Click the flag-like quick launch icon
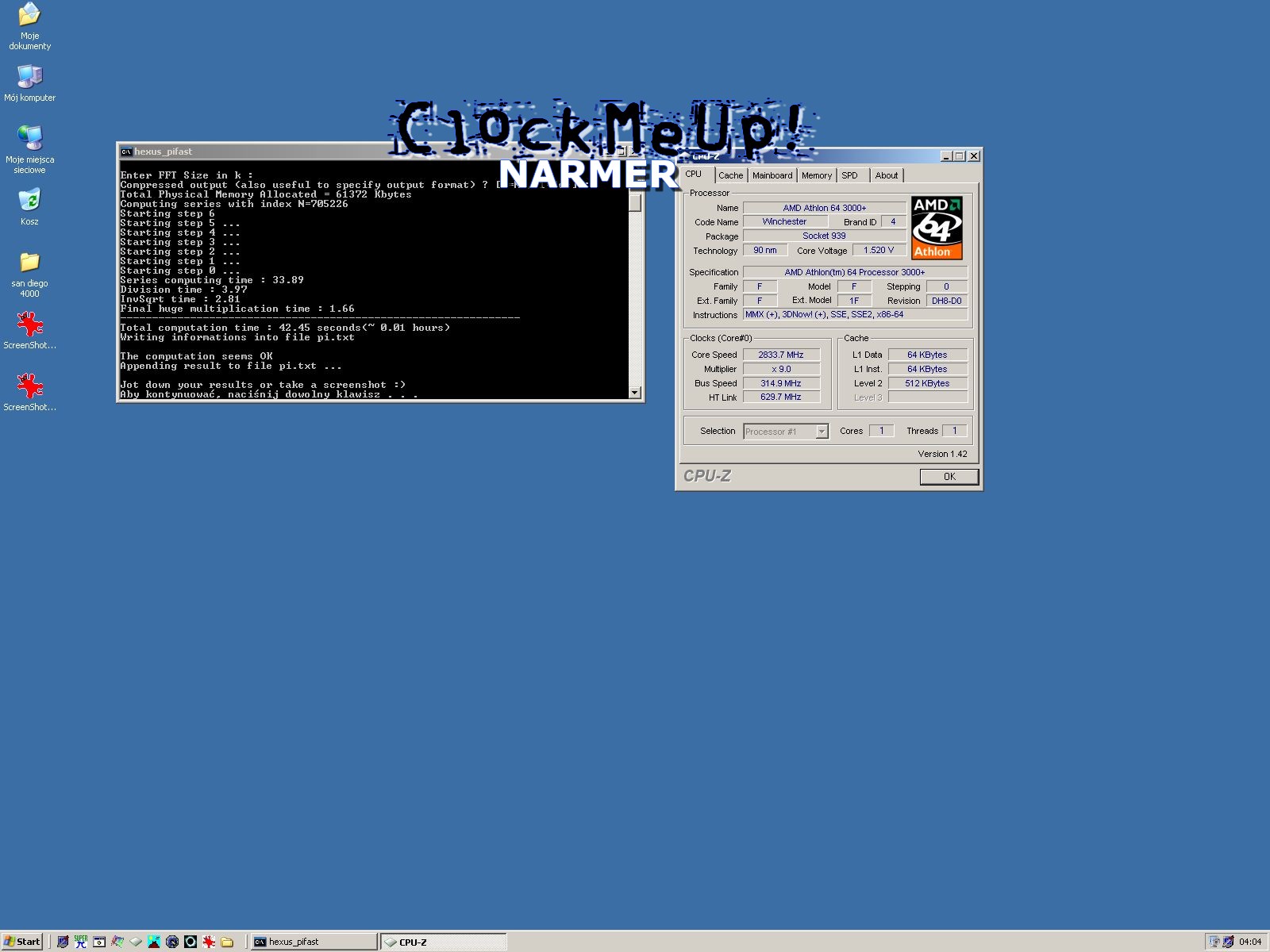1270x952 pixels. pos(117,942)
